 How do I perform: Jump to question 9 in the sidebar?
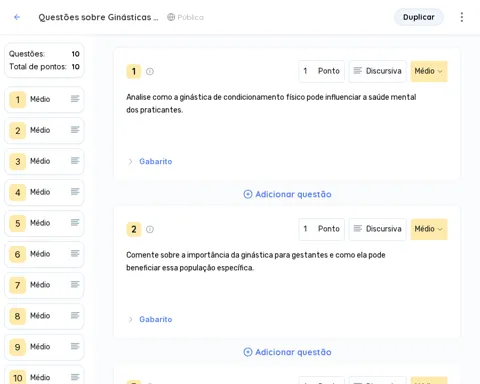(x=44, y=347)
